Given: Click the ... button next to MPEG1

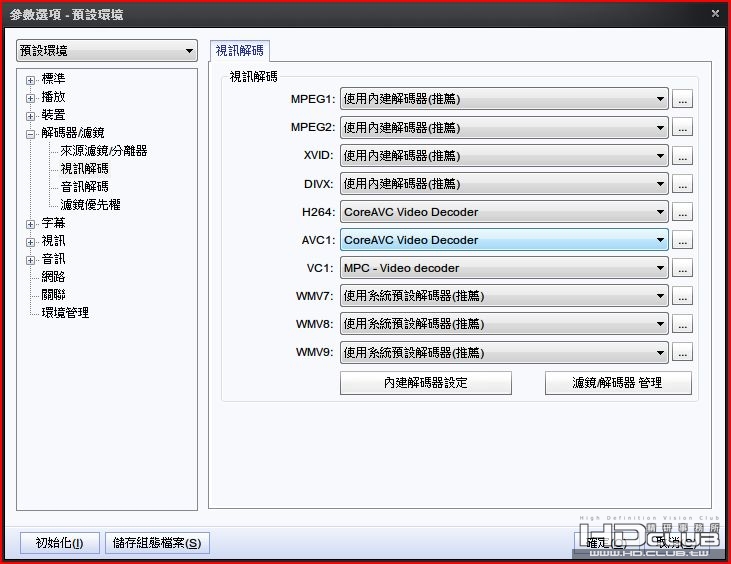Looking at the screenshot, I should point(682,99).
